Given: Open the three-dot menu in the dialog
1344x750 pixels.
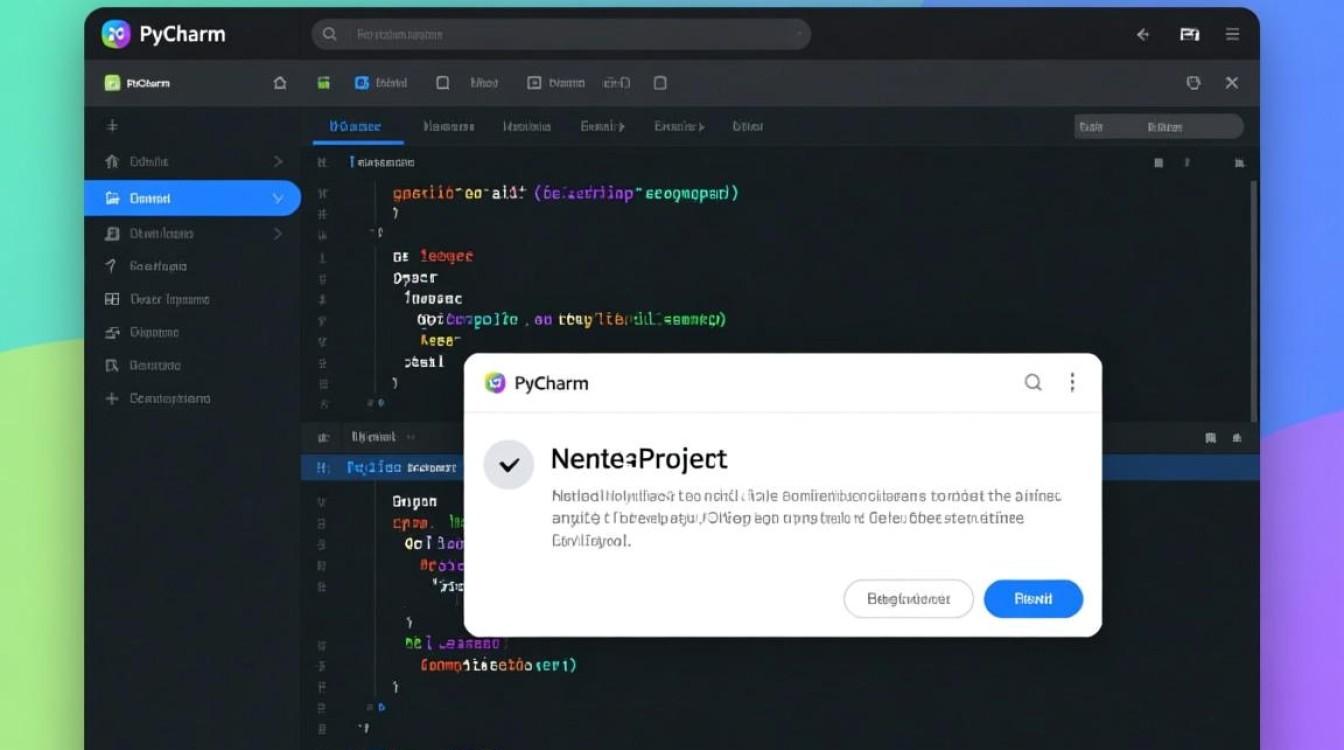Looking at the screenshot, I should pos(1072,382).
